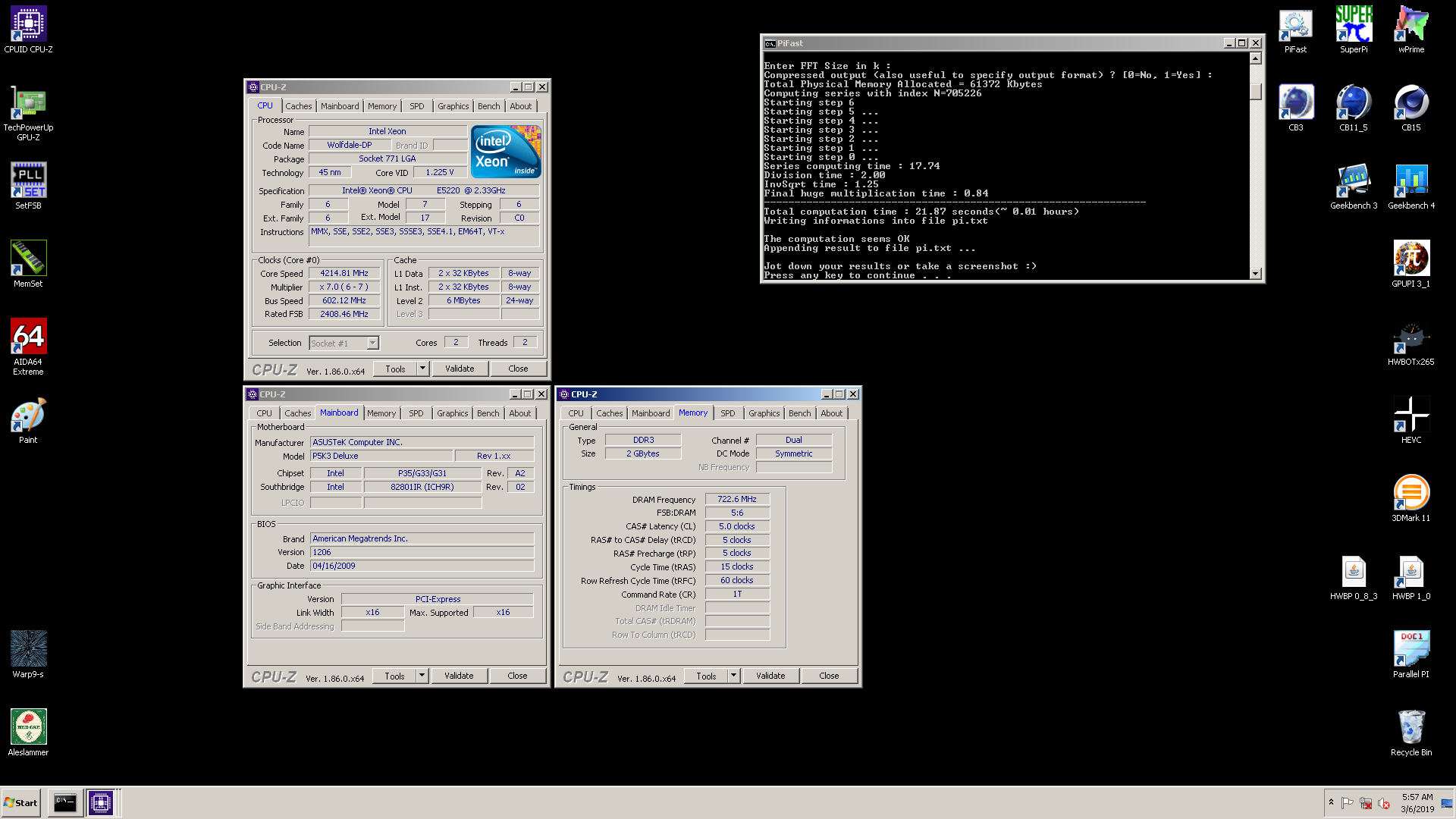Open Paint desktop icon

click(x=28, y=420)
